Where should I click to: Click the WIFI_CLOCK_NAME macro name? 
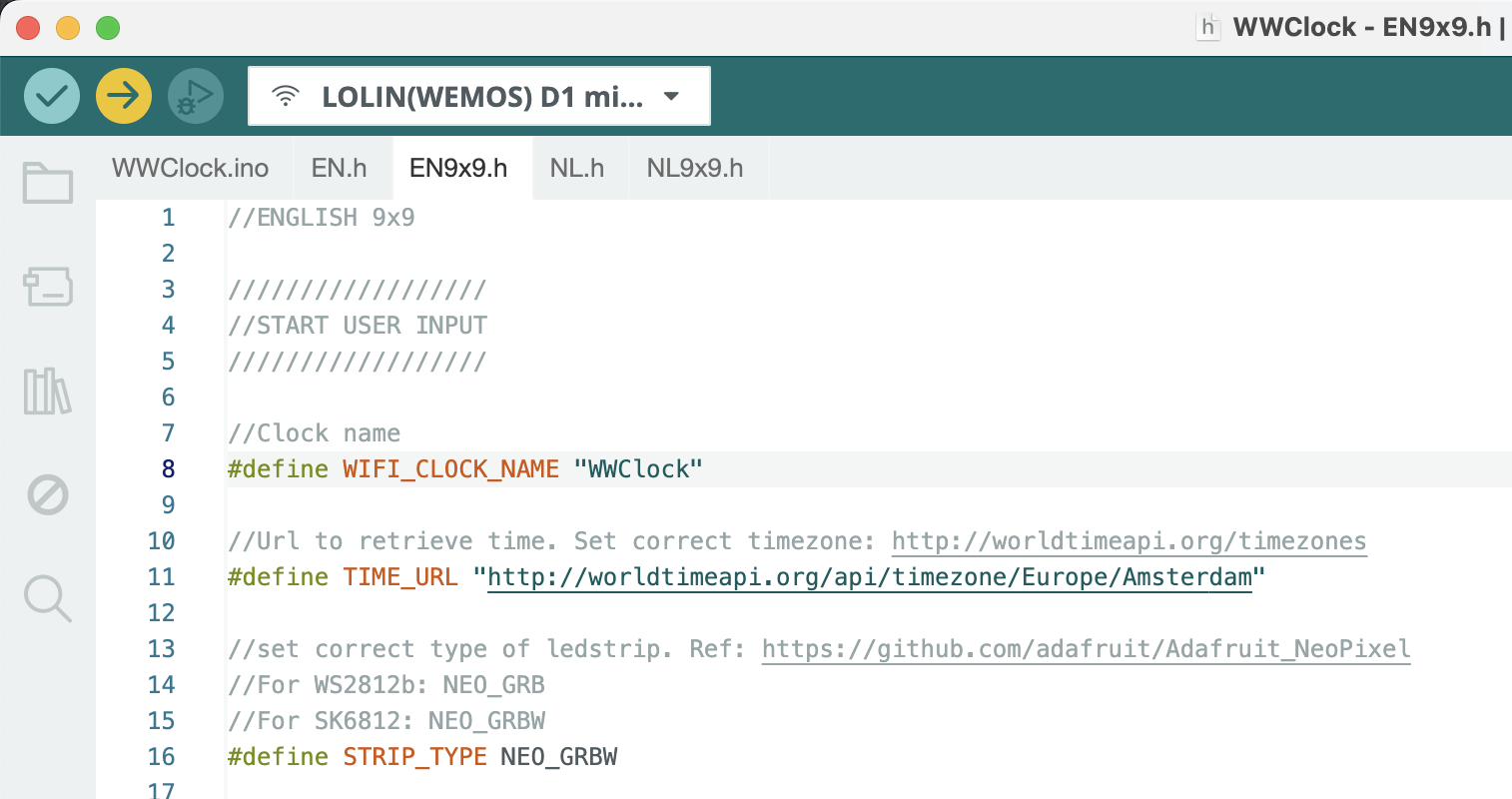pos(450,469)
